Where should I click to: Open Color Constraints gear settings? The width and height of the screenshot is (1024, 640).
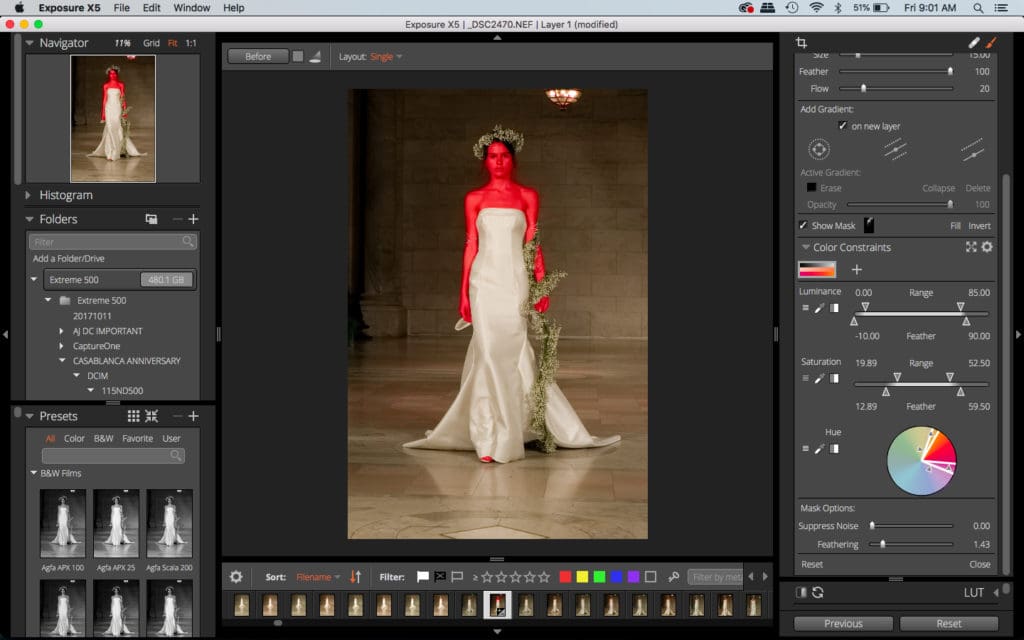pyautogui.click(x=987, y=247)
